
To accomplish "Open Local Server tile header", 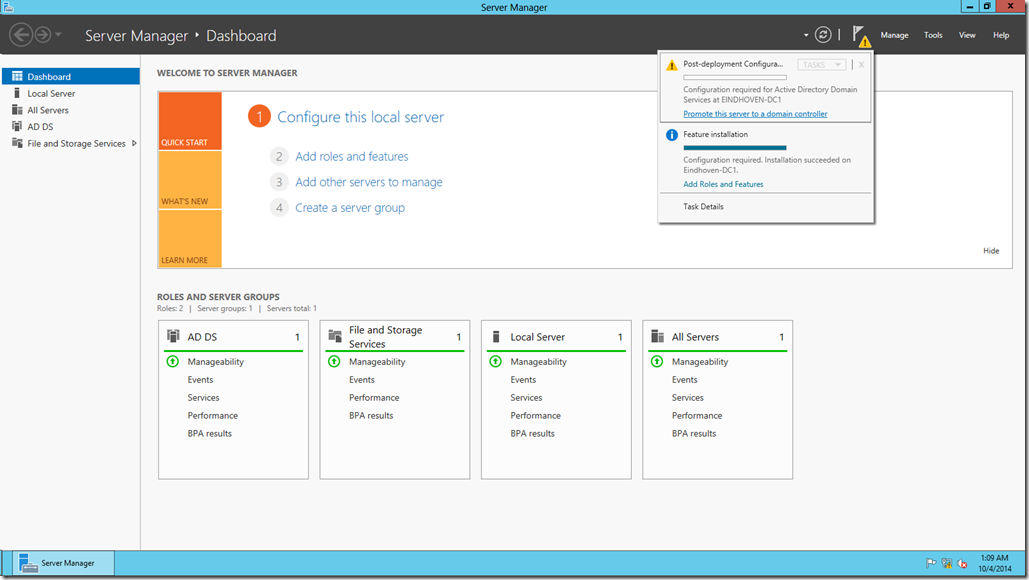I will pyautogui.click(x=556, y=337).
